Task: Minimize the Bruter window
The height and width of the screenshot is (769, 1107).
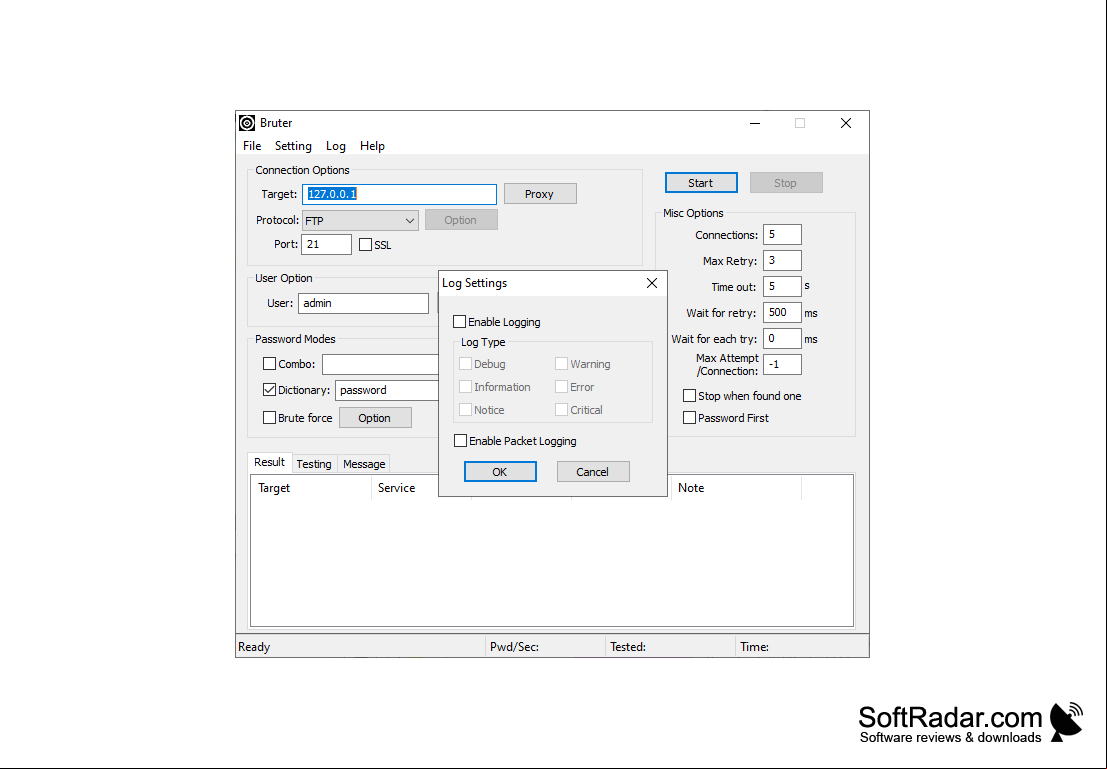Action: 755,123
